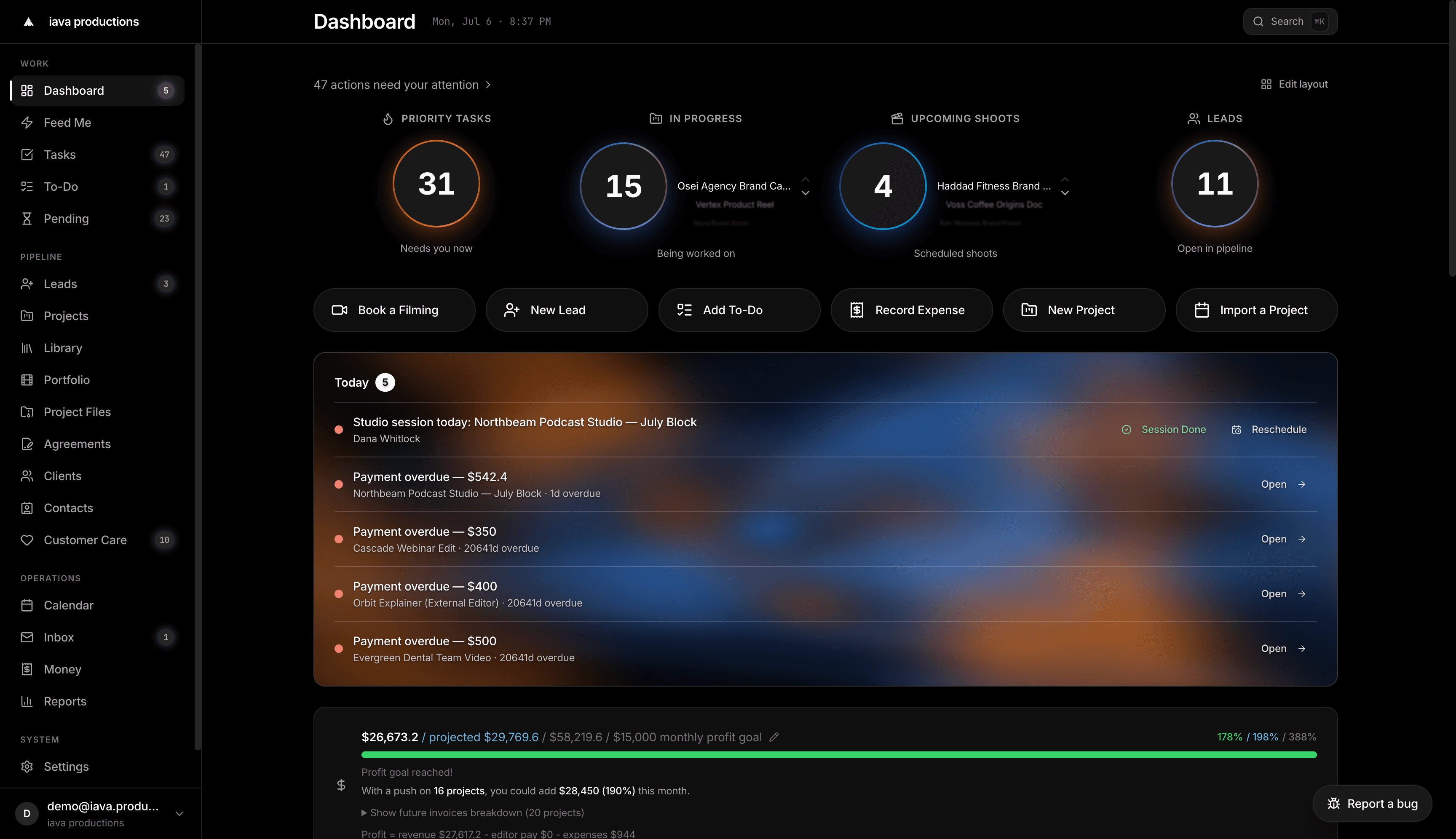Screen dimensions: 1456x839
Task: Click the Library books icon
Action: tap(27, 348)
